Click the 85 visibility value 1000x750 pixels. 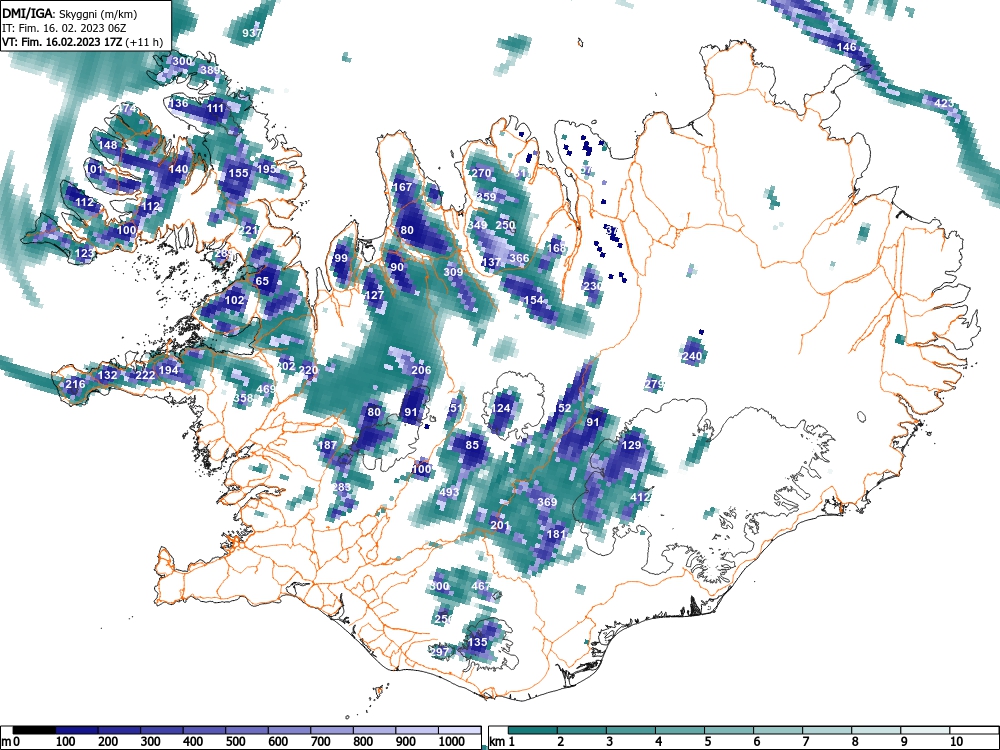tap(472, 445)
